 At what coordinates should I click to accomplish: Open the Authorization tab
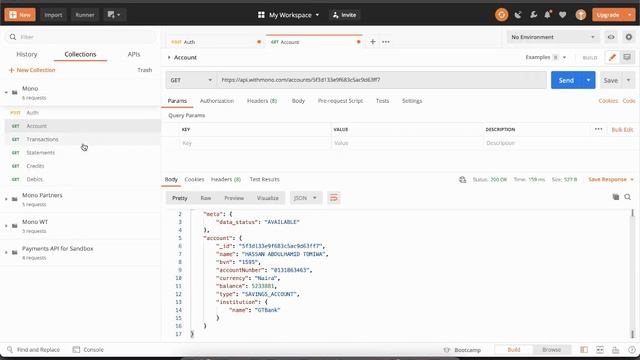pos(217,101)
